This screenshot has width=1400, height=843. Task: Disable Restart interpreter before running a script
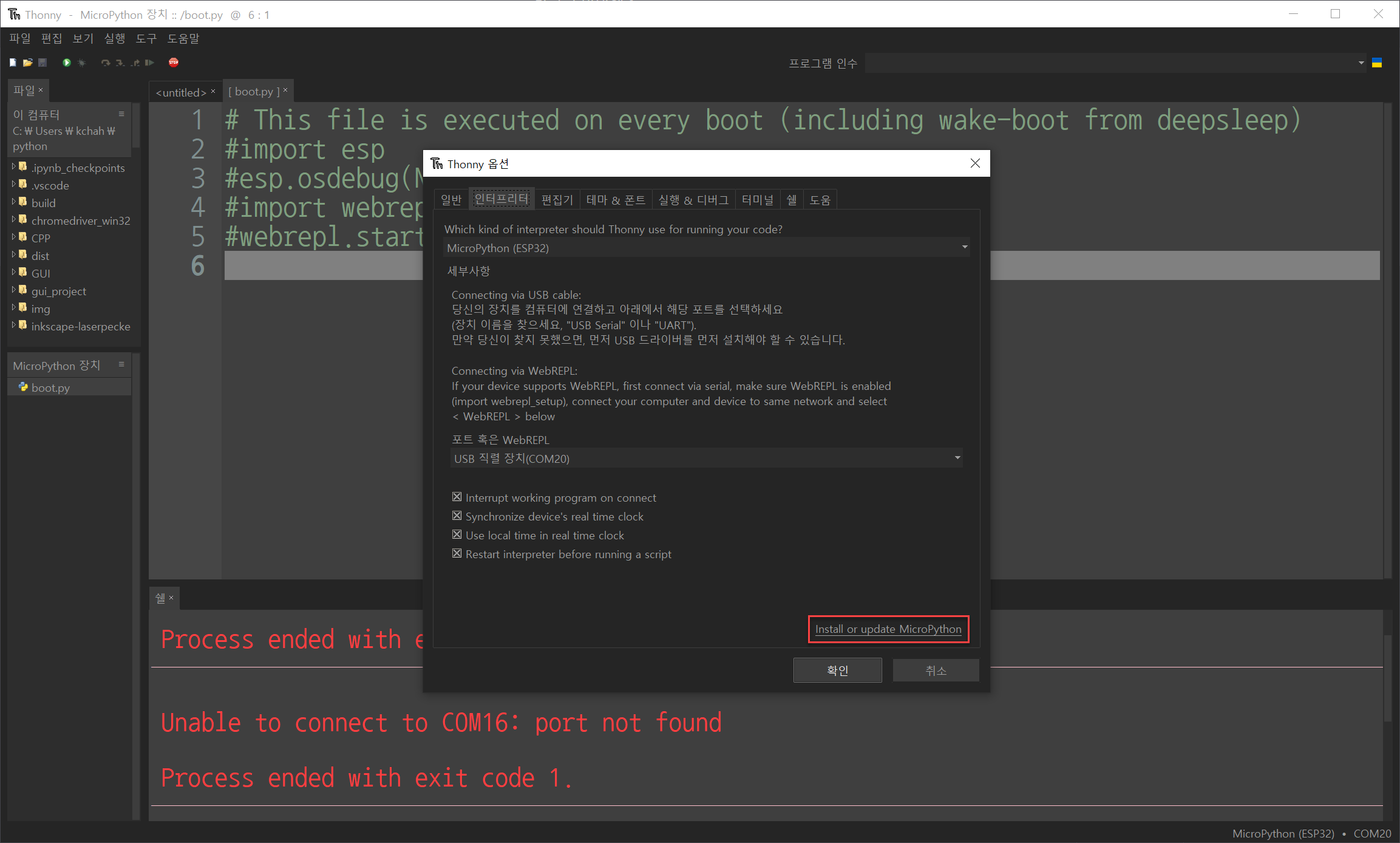457,554
